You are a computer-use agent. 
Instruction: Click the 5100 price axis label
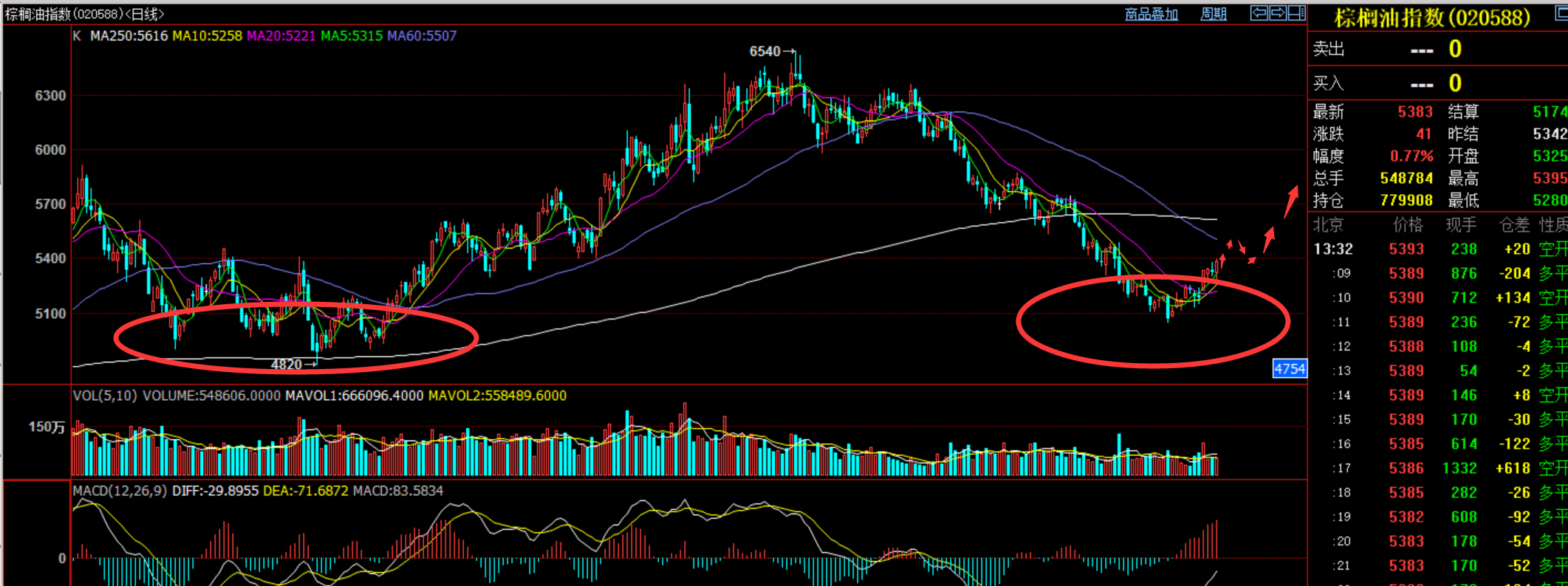click(50, 314)
